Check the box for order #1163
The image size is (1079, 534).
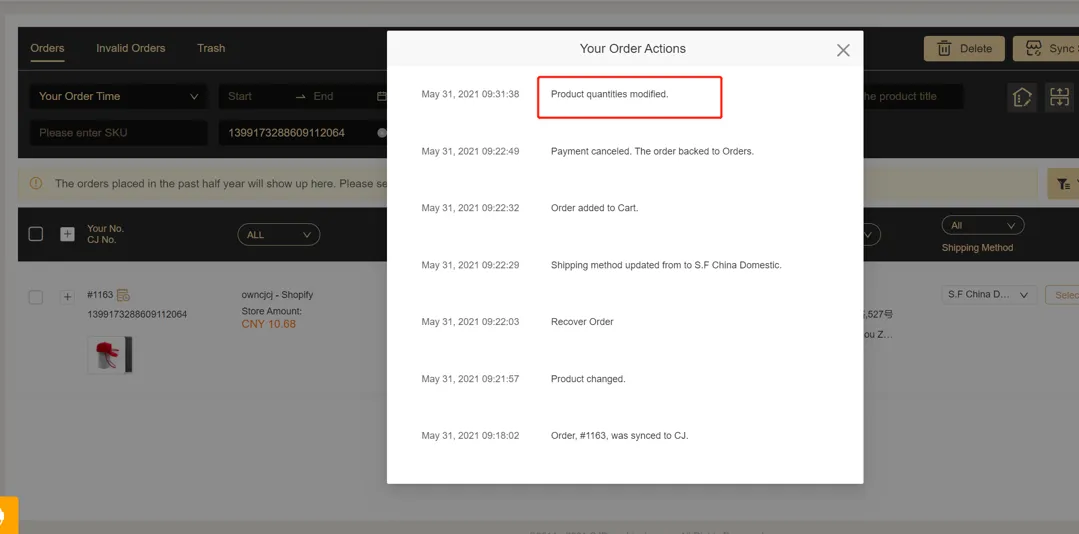(x=36, y=297)
